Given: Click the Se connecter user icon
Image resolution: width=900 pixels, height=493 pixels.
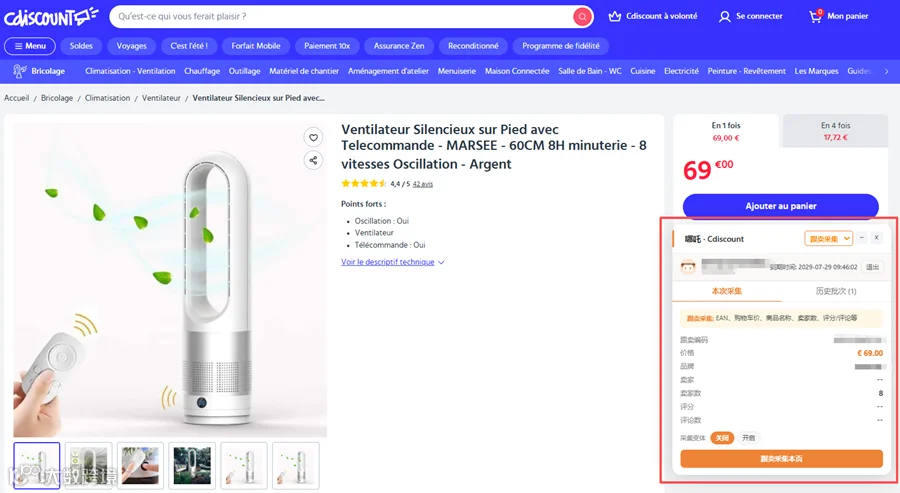Looking at the screenshot, I should pos(725,17).
